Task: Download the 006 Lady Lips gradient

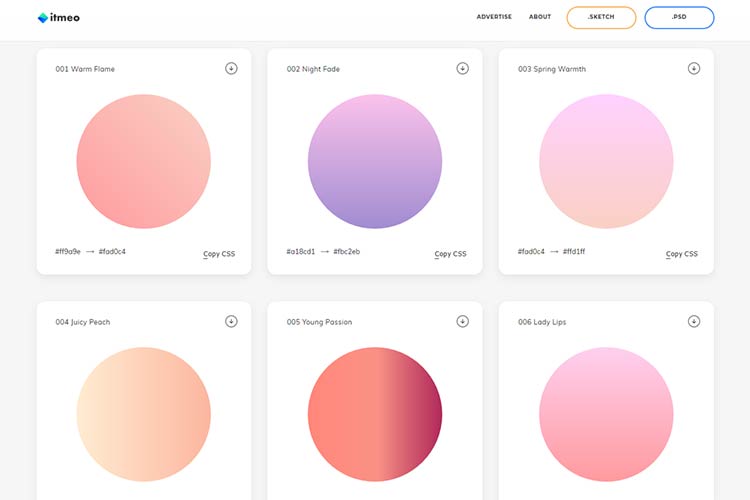Action: point(694,321)
